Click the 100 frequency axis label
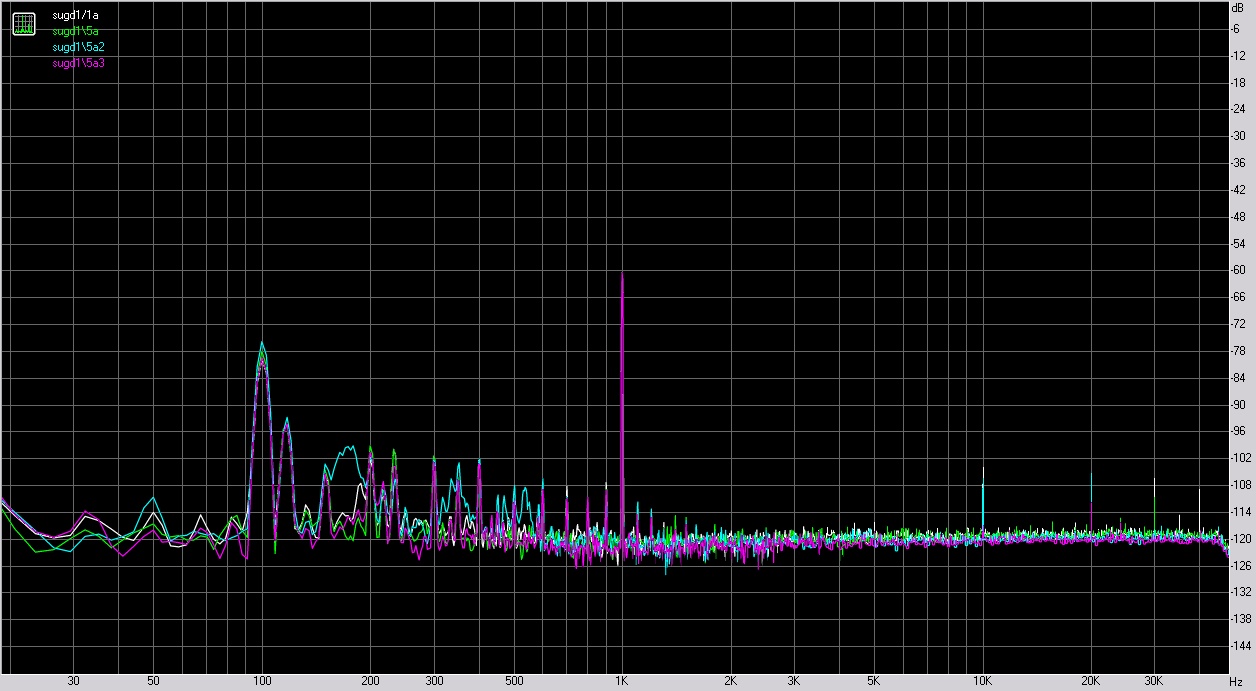Image resolution: width=1256 pixels, height=691 pixels. pyautogui.click(x=262, y=681)
